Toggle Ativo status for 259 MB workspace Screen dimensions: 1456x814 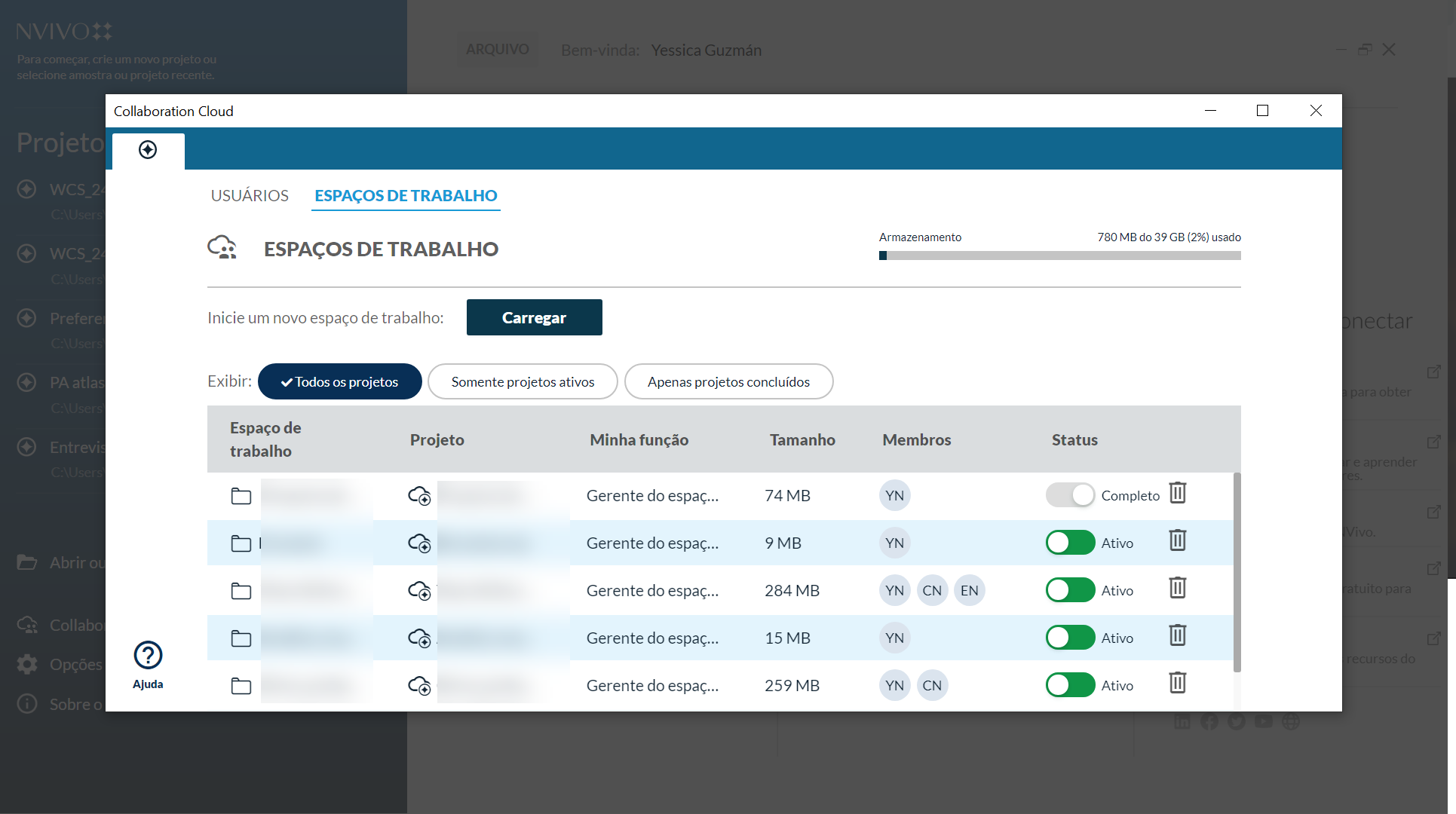(1070, 685)
